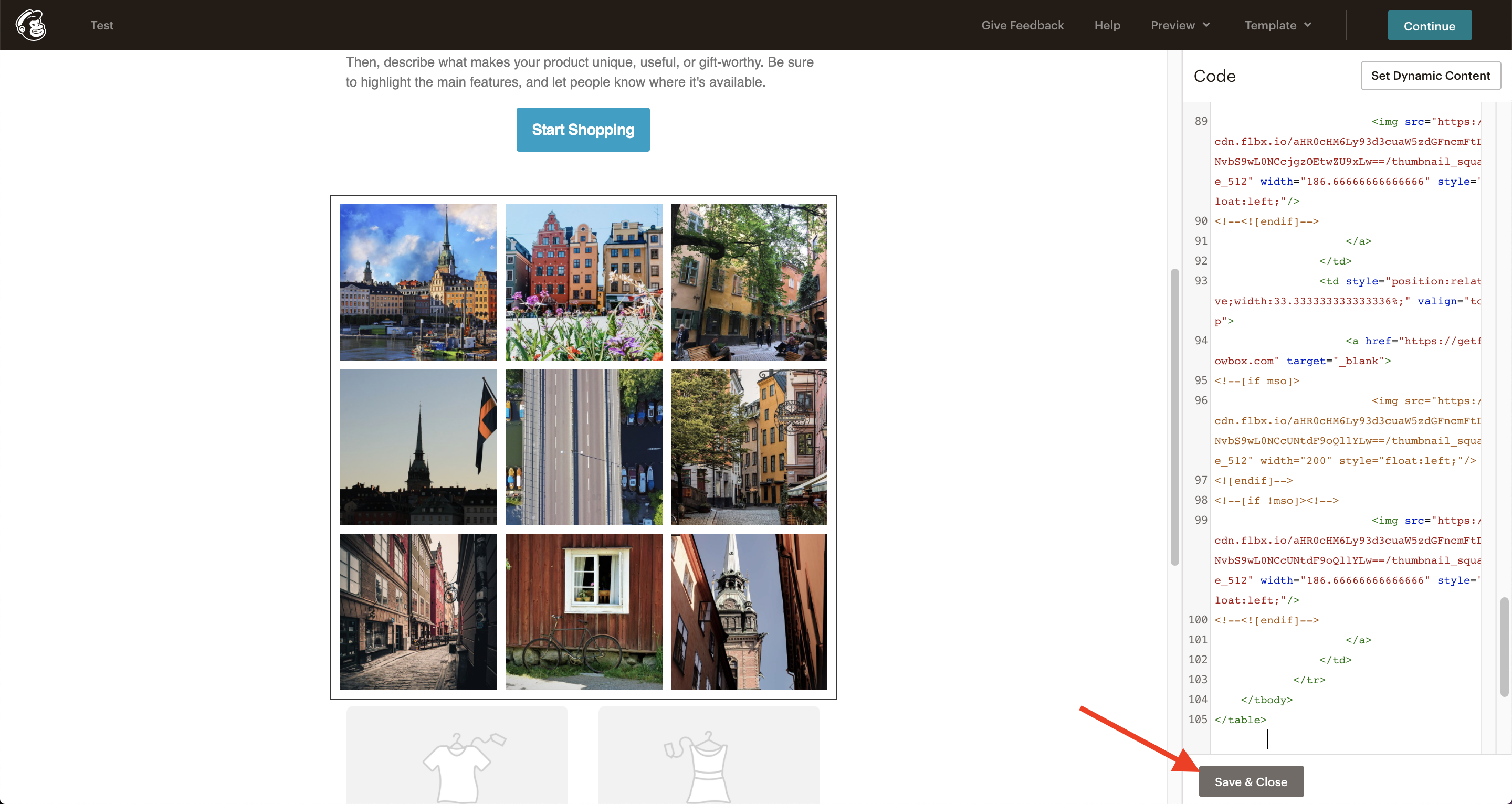The height and width of the screenshot is (804, 1512).
Task: Select the aerial road bridge photo
Action: pos(583,447)
